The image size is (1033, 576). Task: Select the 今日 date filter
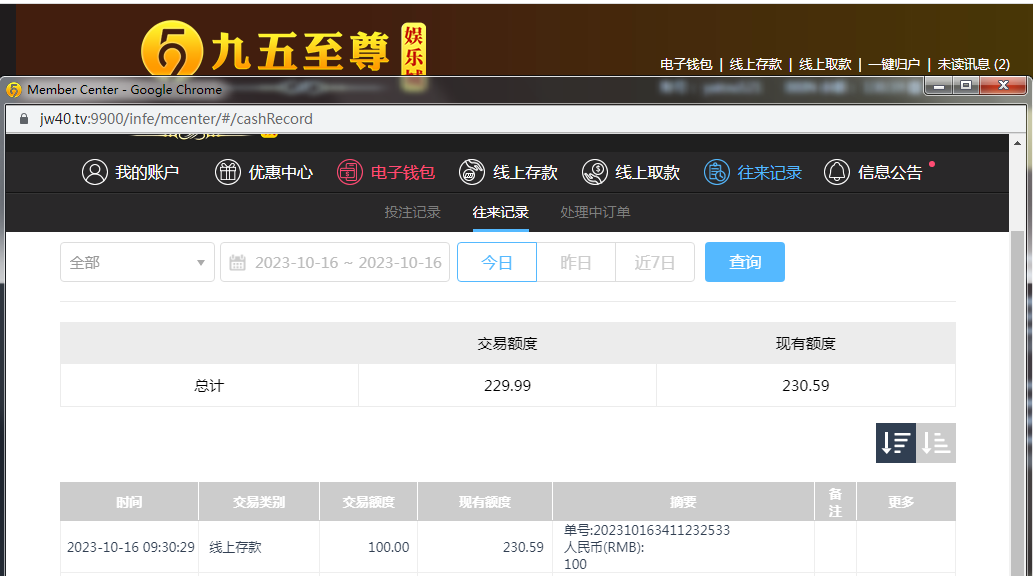[497, 262]
